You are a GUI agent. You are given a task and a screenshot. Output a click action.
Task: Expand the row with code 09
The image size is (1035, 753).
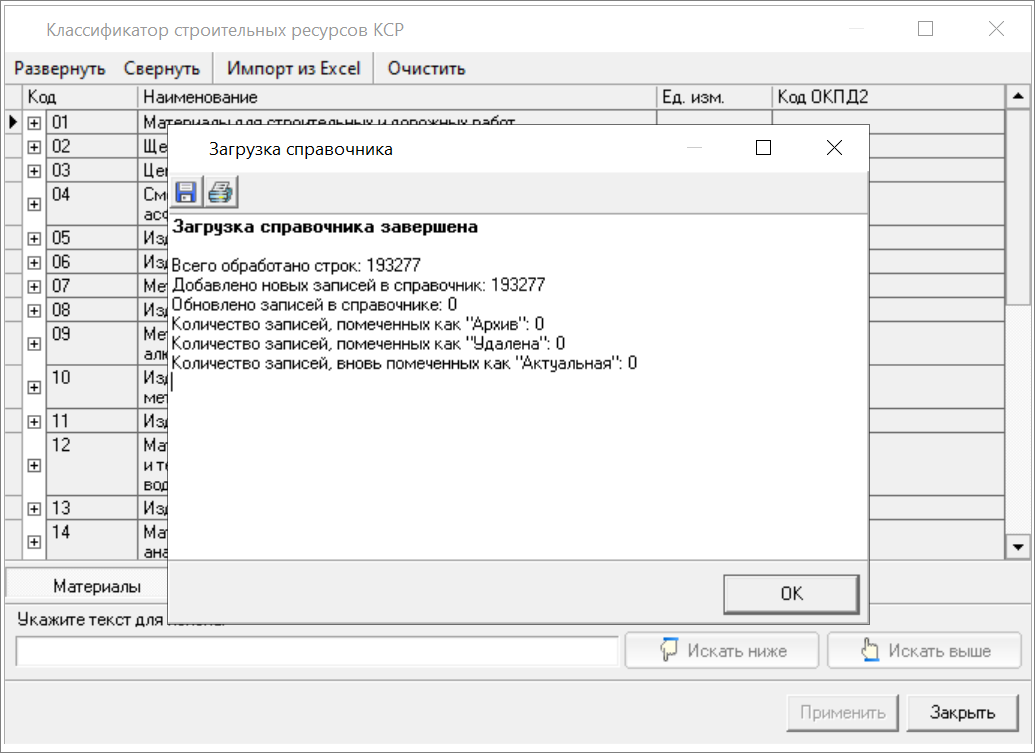coord(34,343)
